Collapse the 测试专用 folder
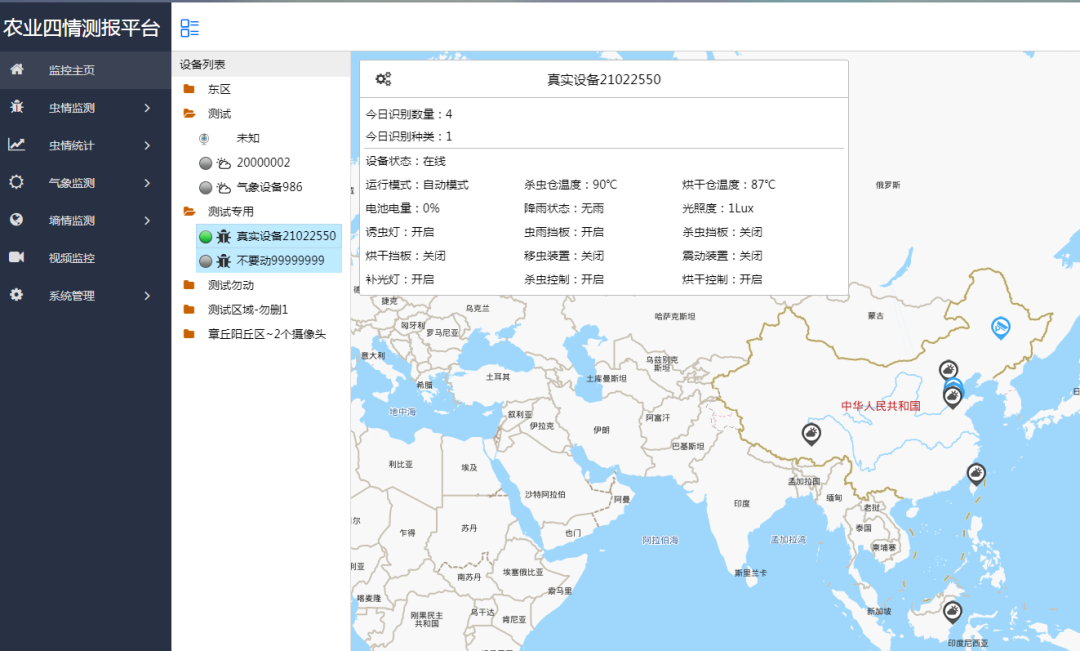Screen dimensions: 1080x651 pyautogui.click(x=188, y=212)
